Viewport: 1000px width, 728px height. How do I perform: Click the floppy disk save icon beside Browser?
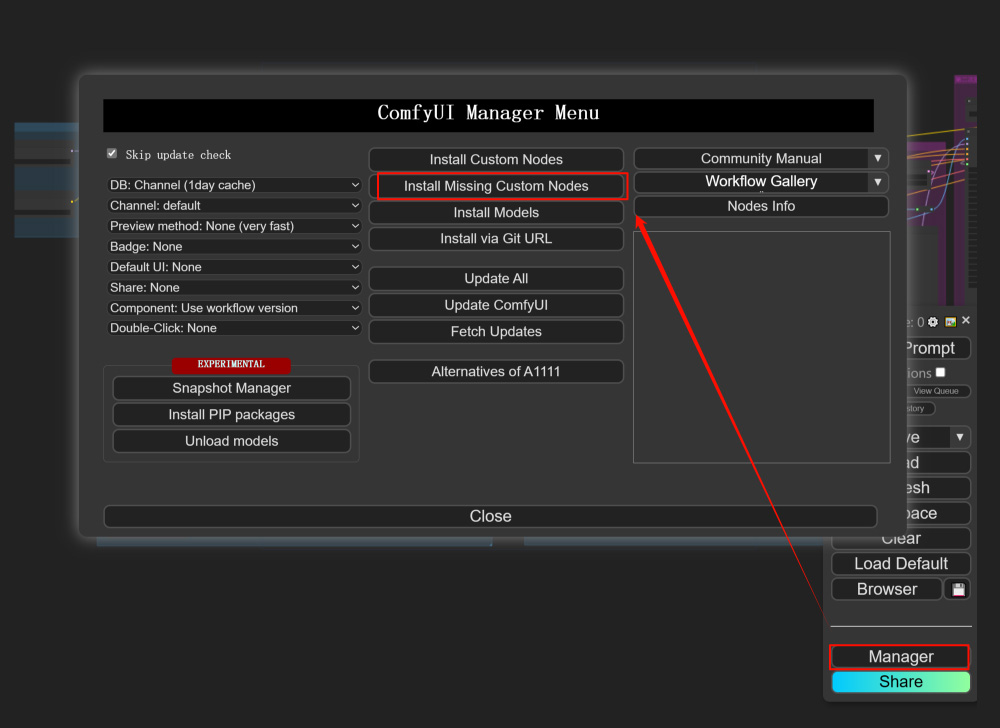pos(957,590)
